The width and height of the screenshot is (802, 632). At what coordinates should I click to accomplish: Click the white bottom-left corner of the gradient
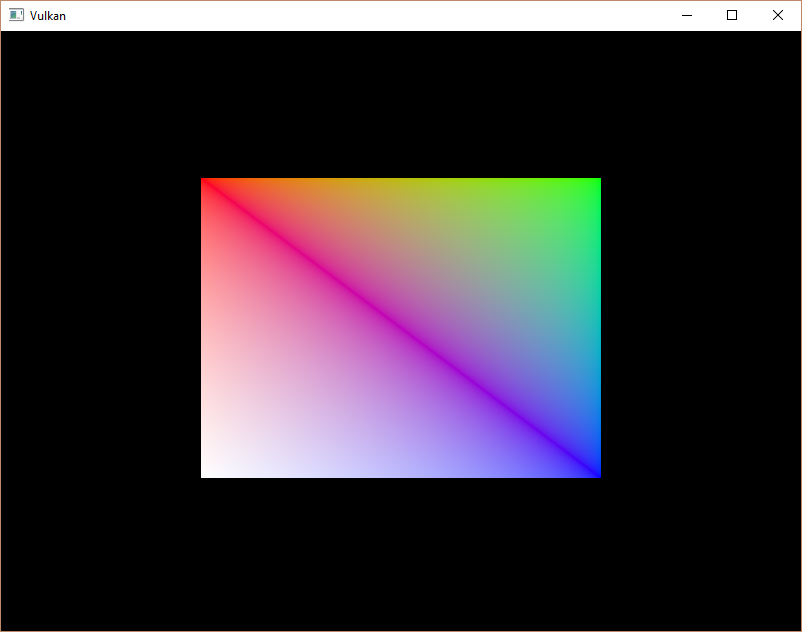point(210,469)
